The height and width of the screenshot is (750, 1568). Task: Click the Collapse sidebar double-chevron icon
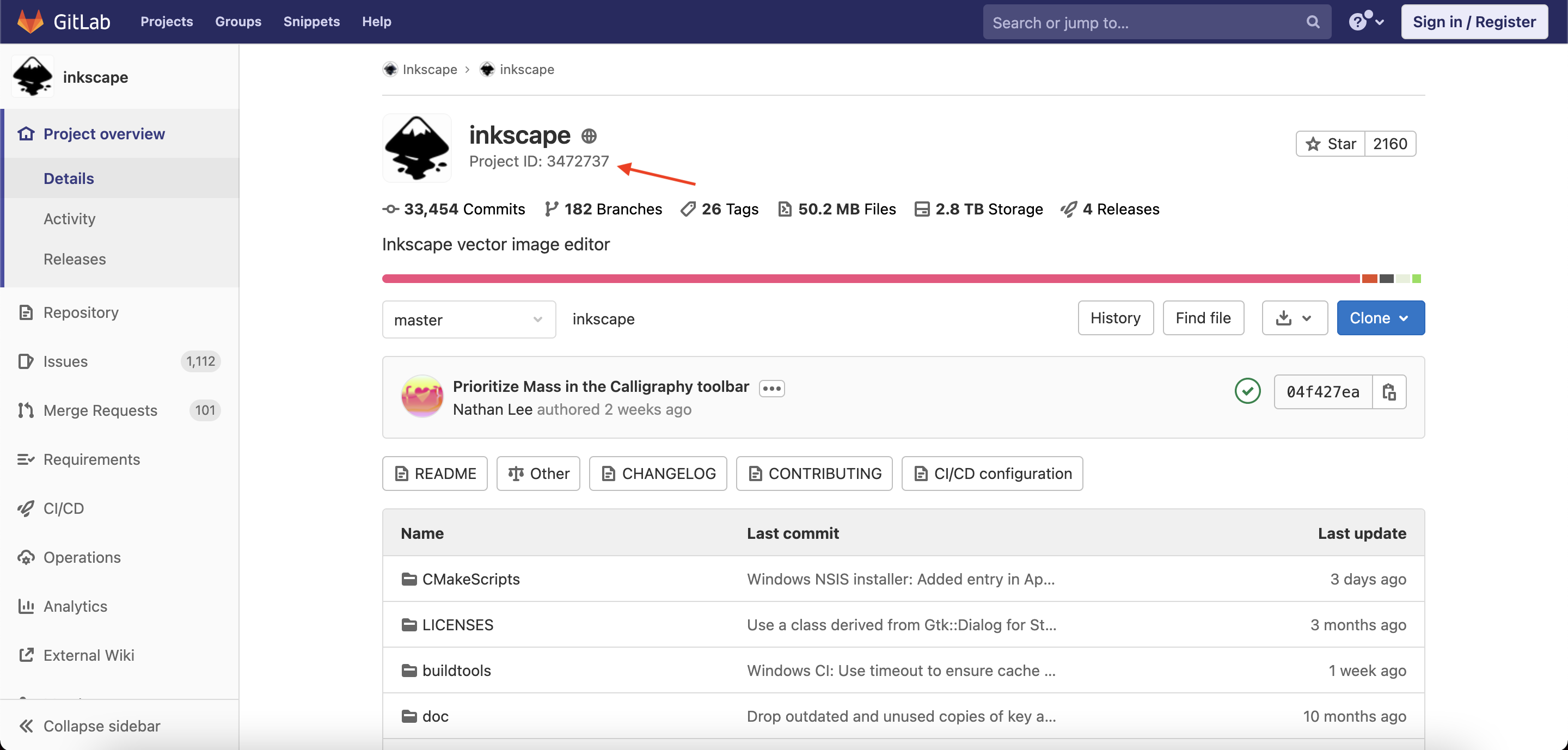click(26, 726)
